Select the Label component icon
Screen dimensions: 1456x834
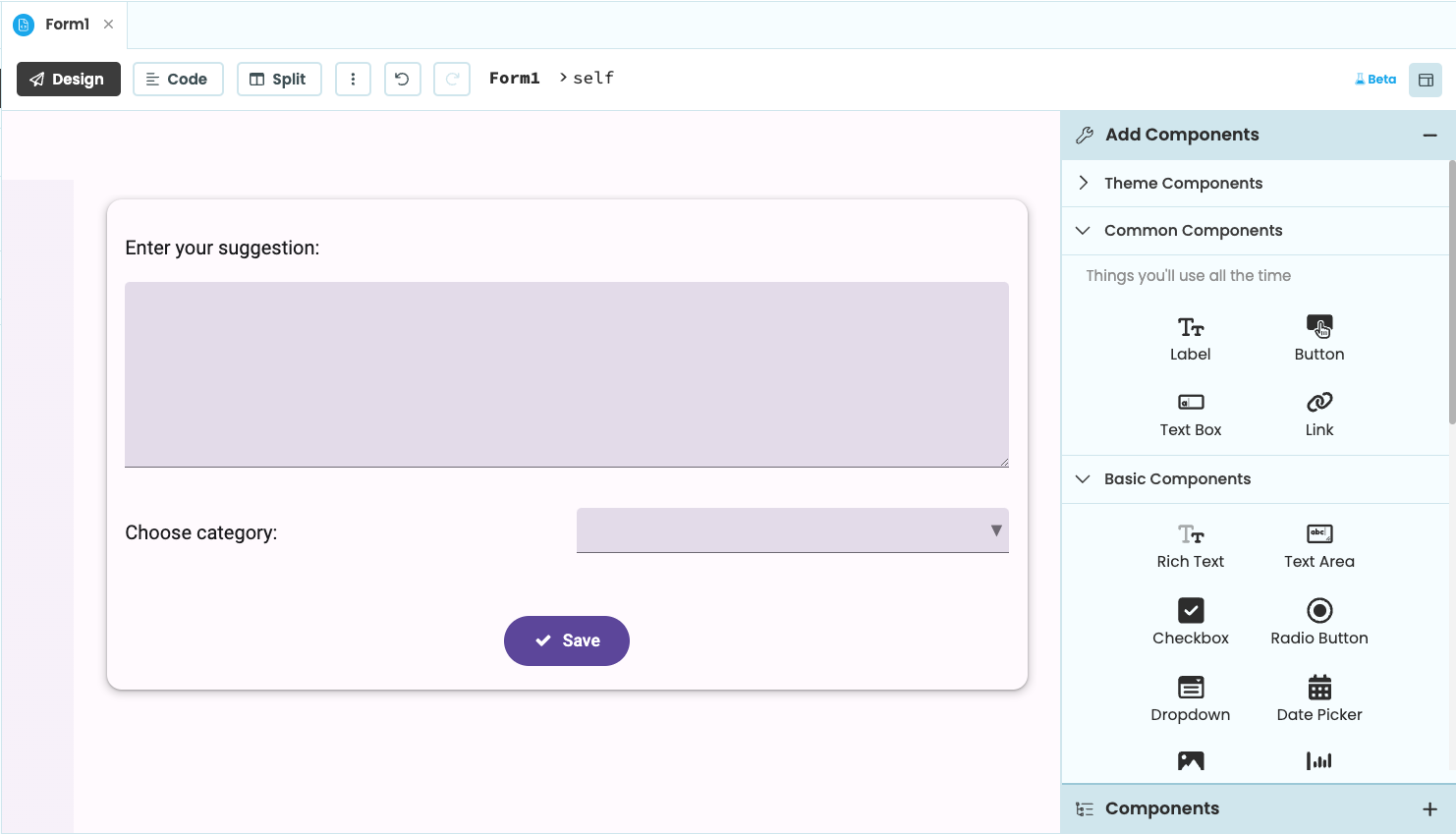pyautogui.click(x=1190, y=328)
